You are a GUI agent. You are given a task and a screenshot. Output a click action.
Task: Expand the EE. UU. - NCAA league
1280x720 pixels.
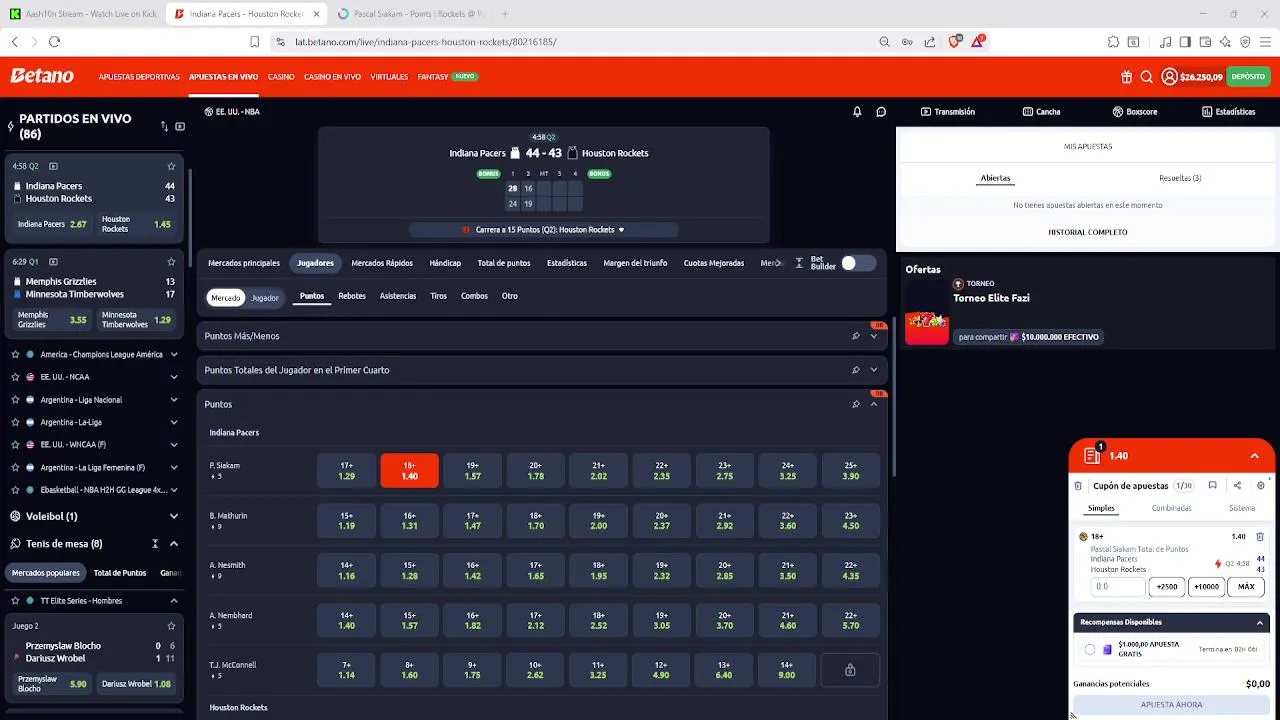pos(174,377)
